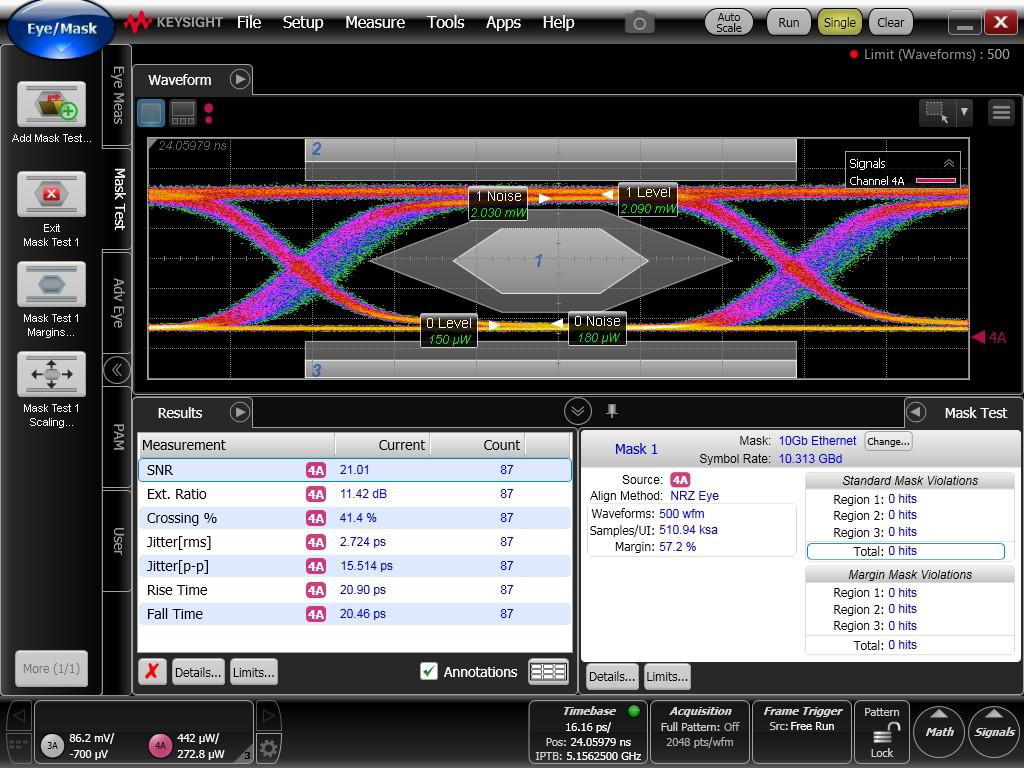Image resolution: width=1024 pixels, height=768 pixels.
Task: Collapse the Signals legend chevron
Action: [948, 163]
